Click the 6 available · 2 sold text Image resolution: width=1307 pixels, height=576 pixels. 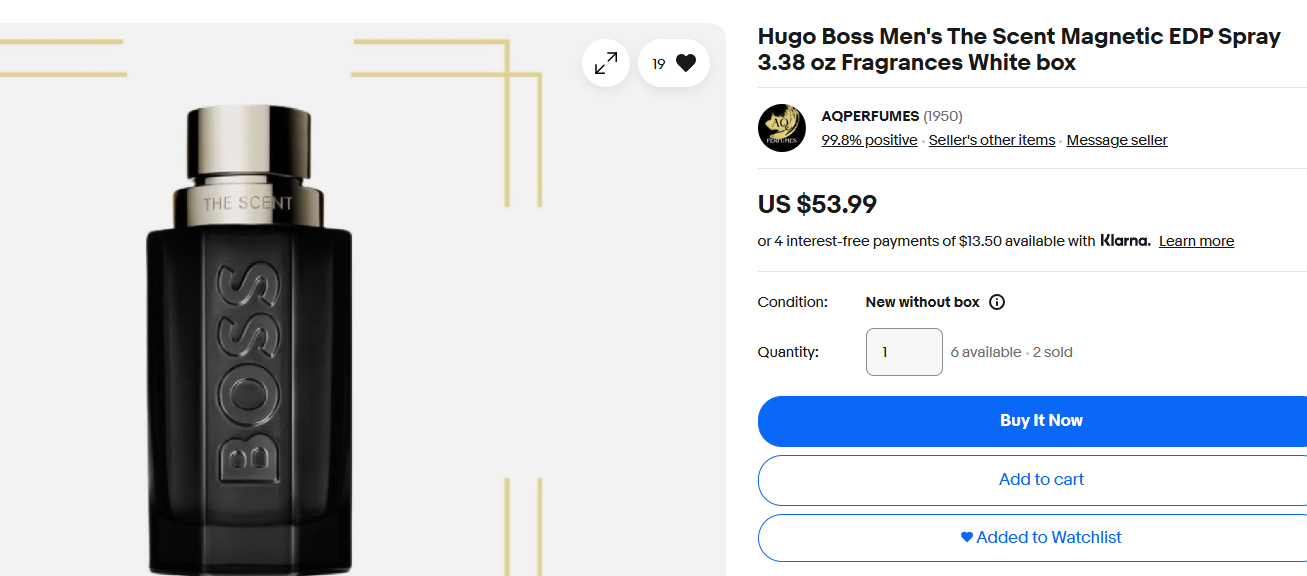coord(1011,352)
